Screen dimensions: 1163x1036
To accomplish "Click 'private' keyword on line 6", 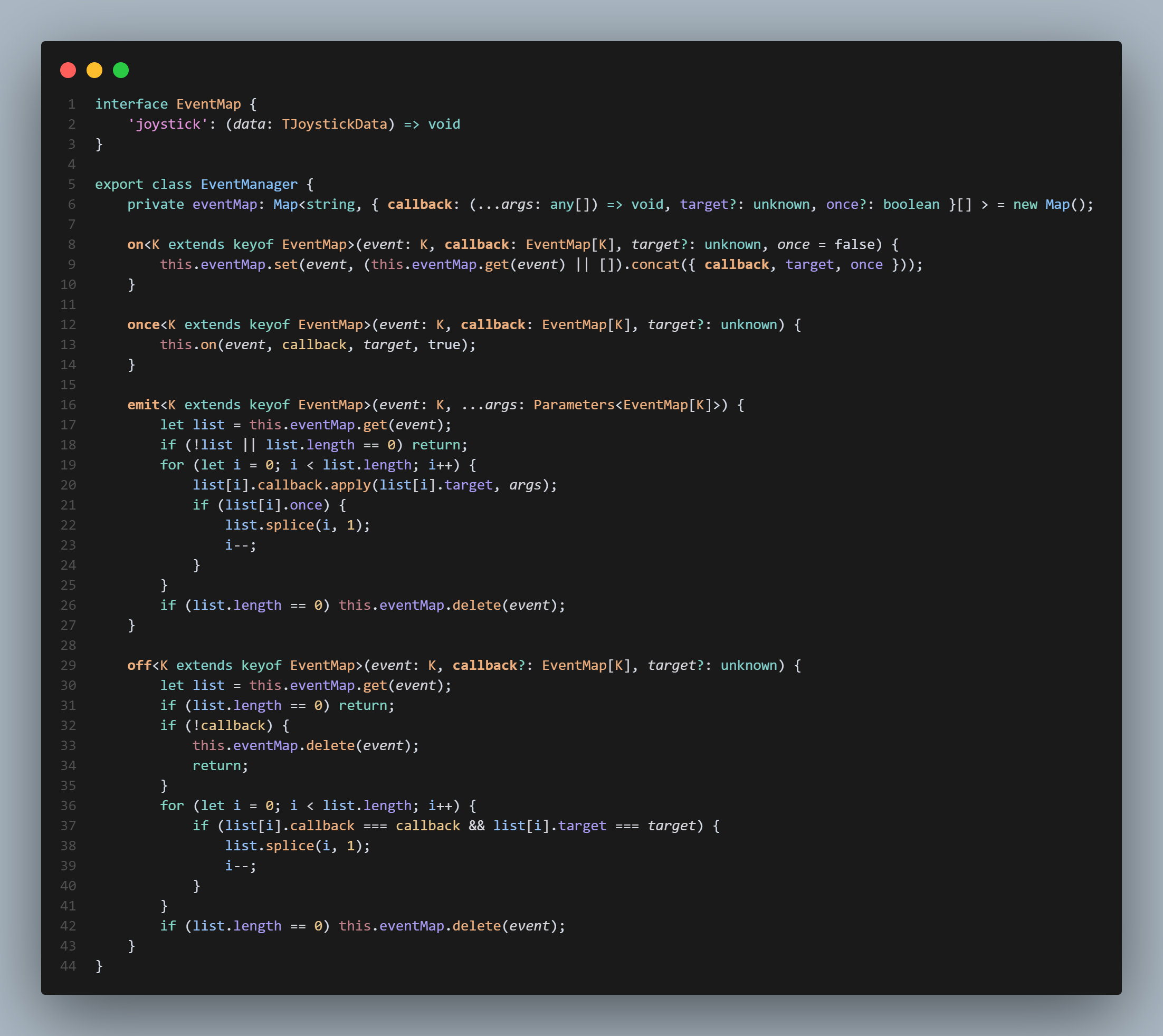I will (x=156, y=204).
